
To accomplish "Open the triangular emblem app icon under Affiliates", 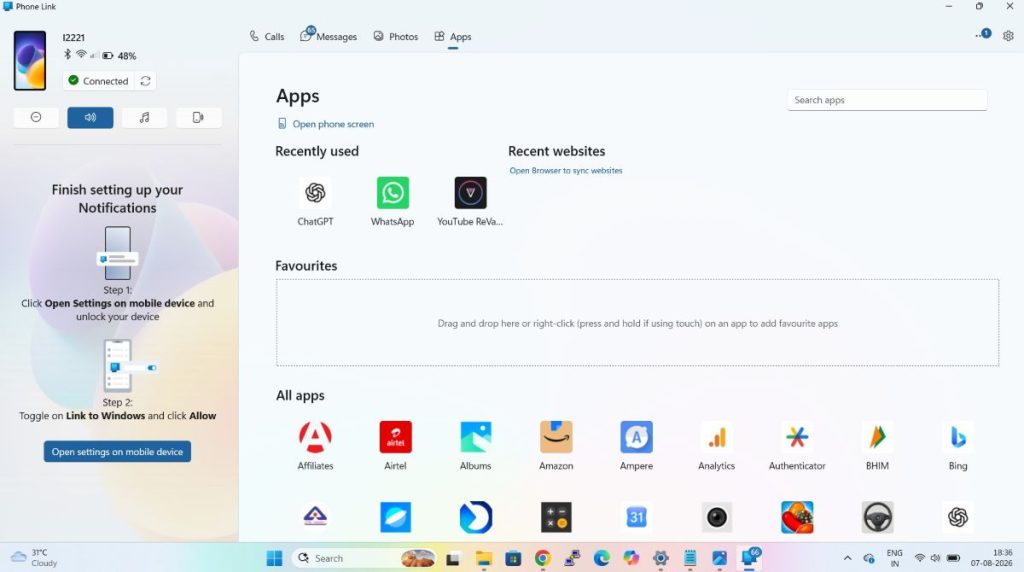I will (x=315, y=517).
